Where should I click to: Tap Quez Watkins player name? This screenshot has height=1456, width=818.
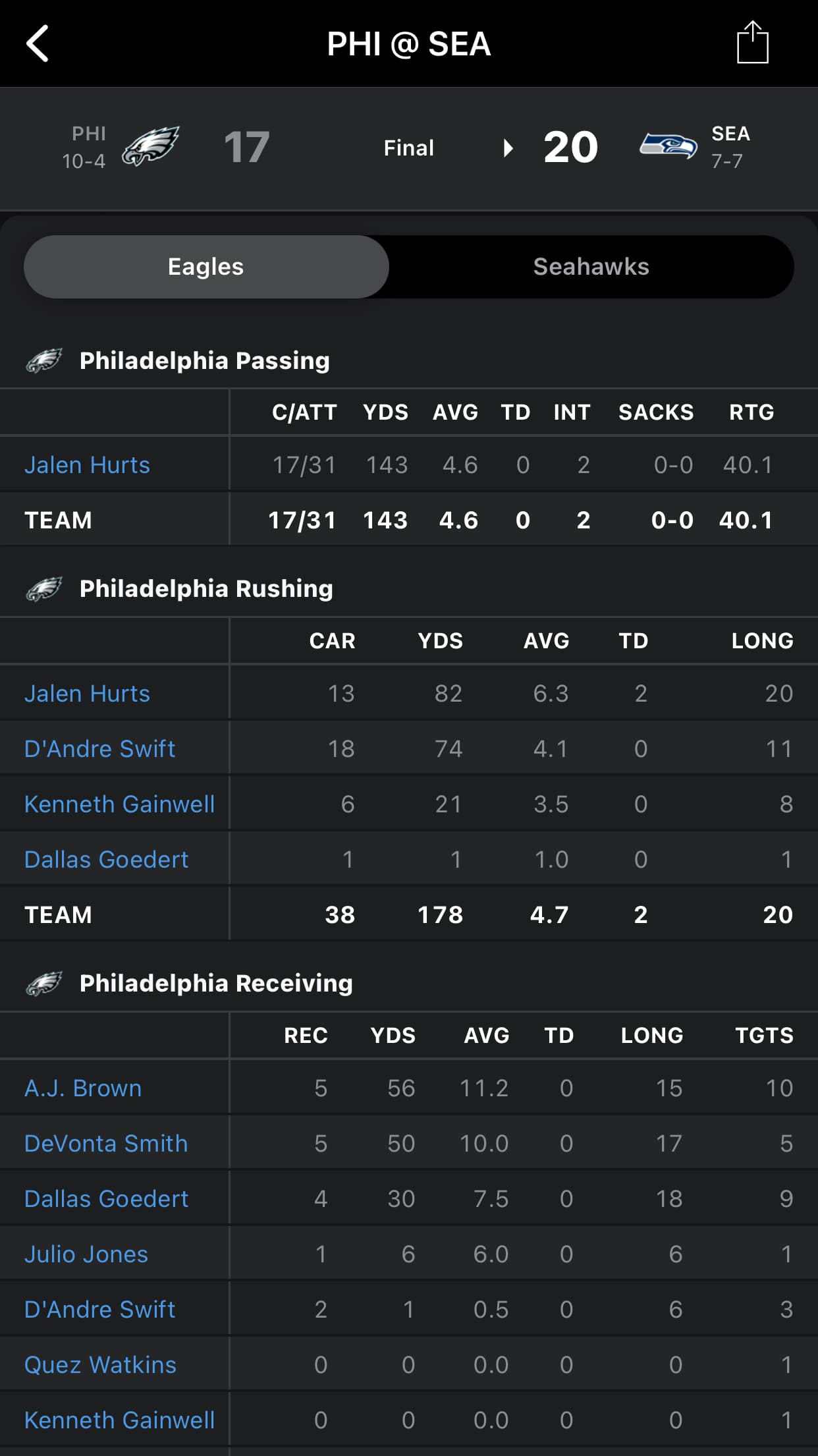tap(100, 1364)
